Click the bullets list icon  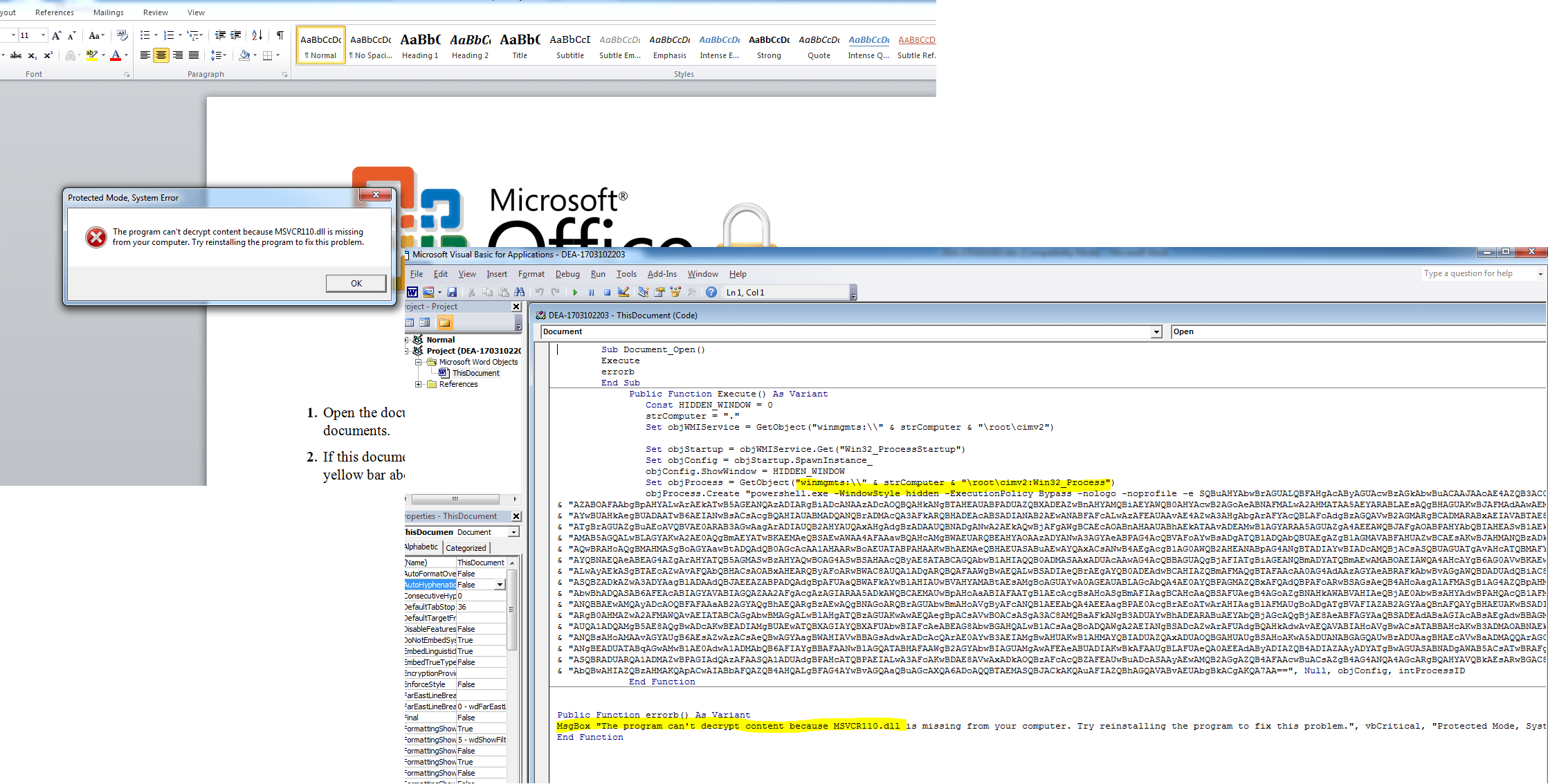pos(145,35)
